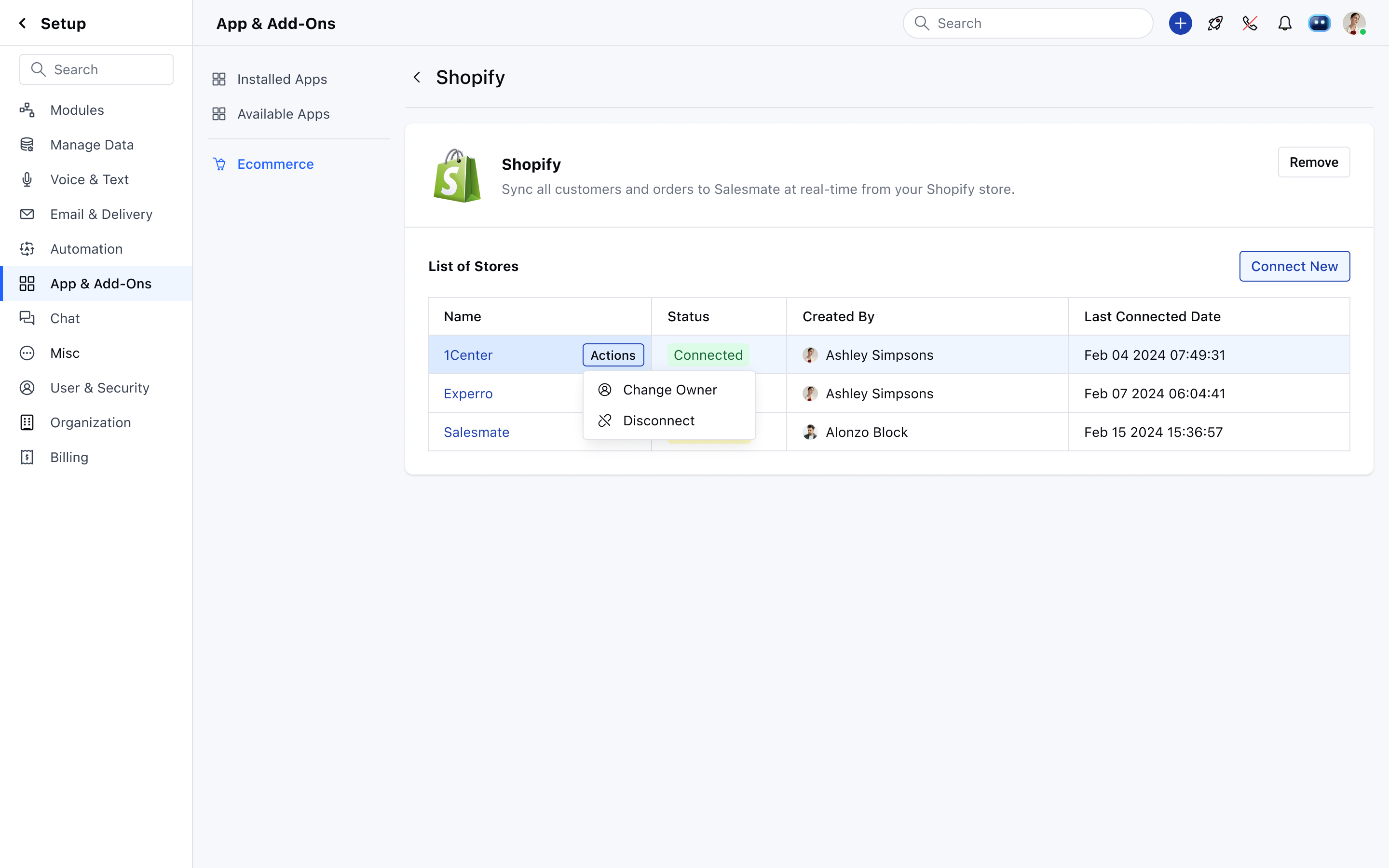Open Actions dropdown for 1Center

(613, 355)
